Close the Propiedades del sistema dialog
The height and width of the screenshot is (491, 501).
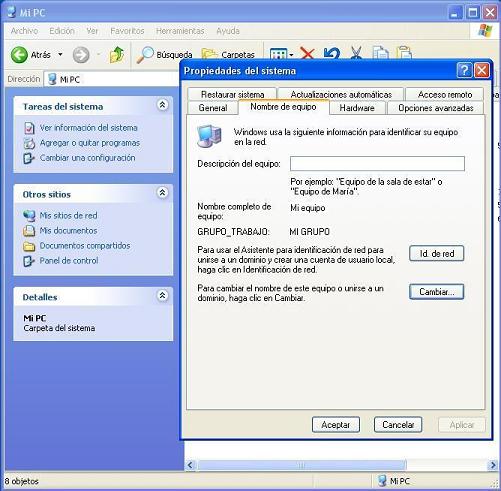(482, 70)
